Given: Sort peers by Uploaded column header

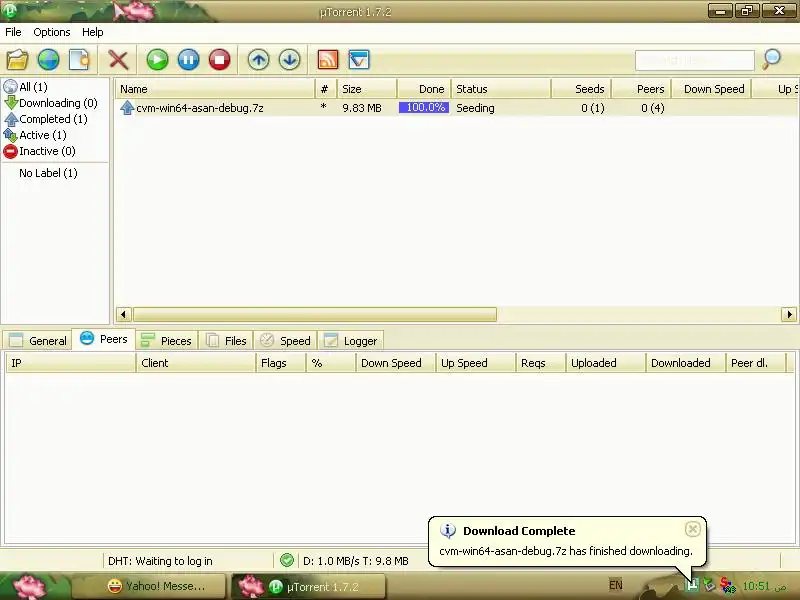Looking at the screenshot, I should point(606,363).
